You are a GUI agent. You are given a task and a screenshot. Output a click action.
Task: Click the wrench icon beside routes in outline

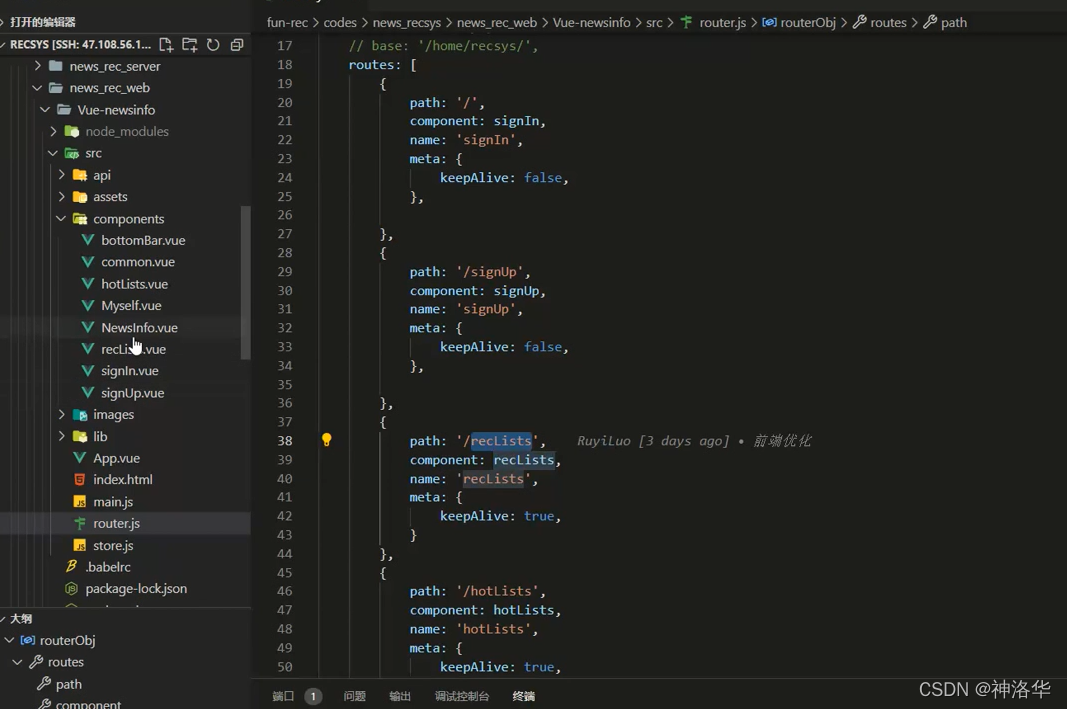(x=36, y=662)
